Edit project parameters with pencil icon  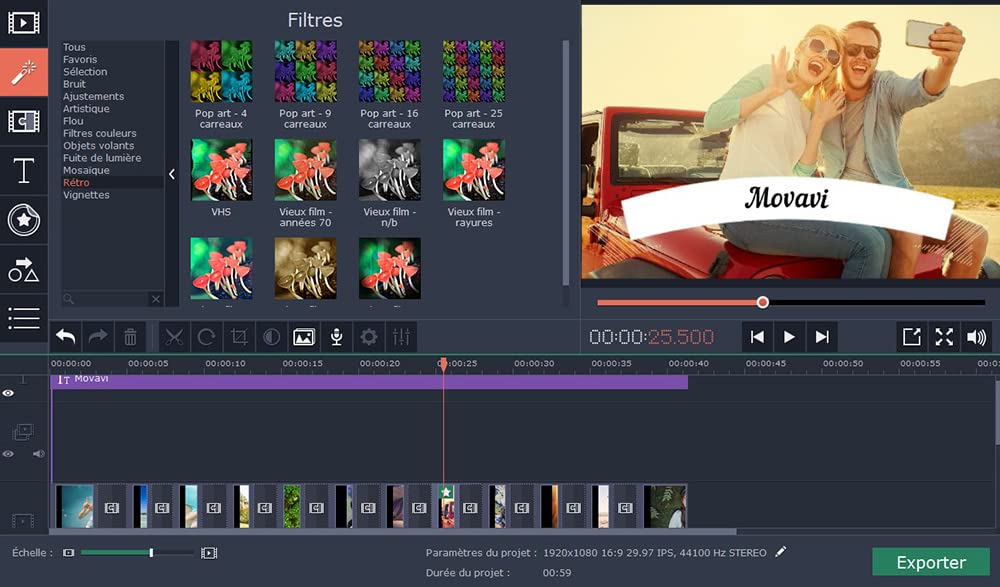781,552
